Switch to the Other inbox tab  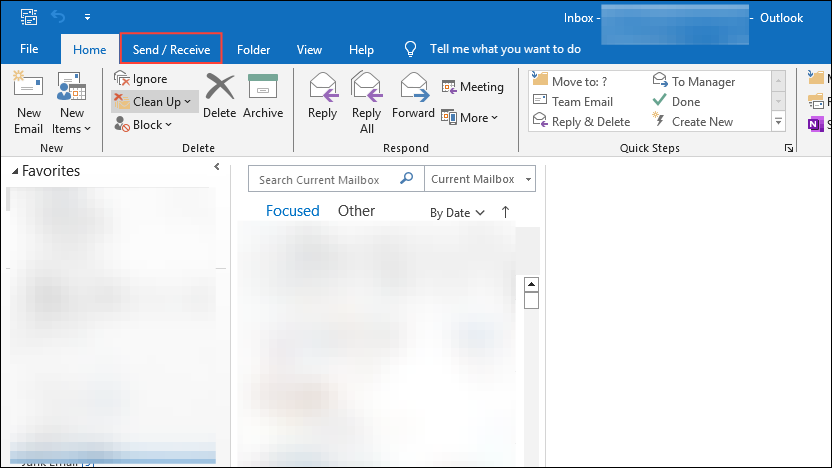[x=356, y=211]
